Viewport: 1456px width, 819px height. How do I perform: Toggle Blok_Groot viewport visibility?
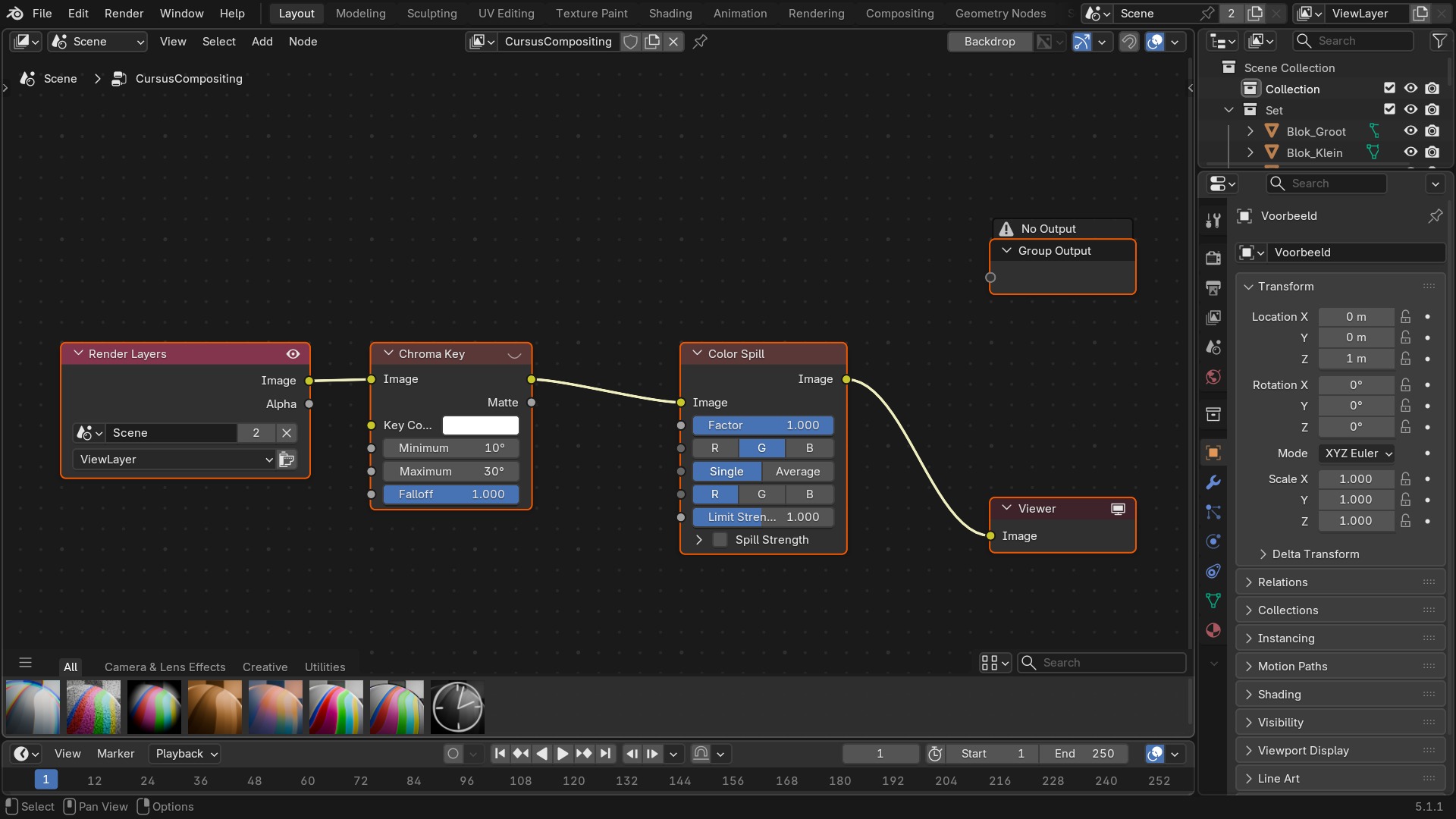[x=1410, y=131]
